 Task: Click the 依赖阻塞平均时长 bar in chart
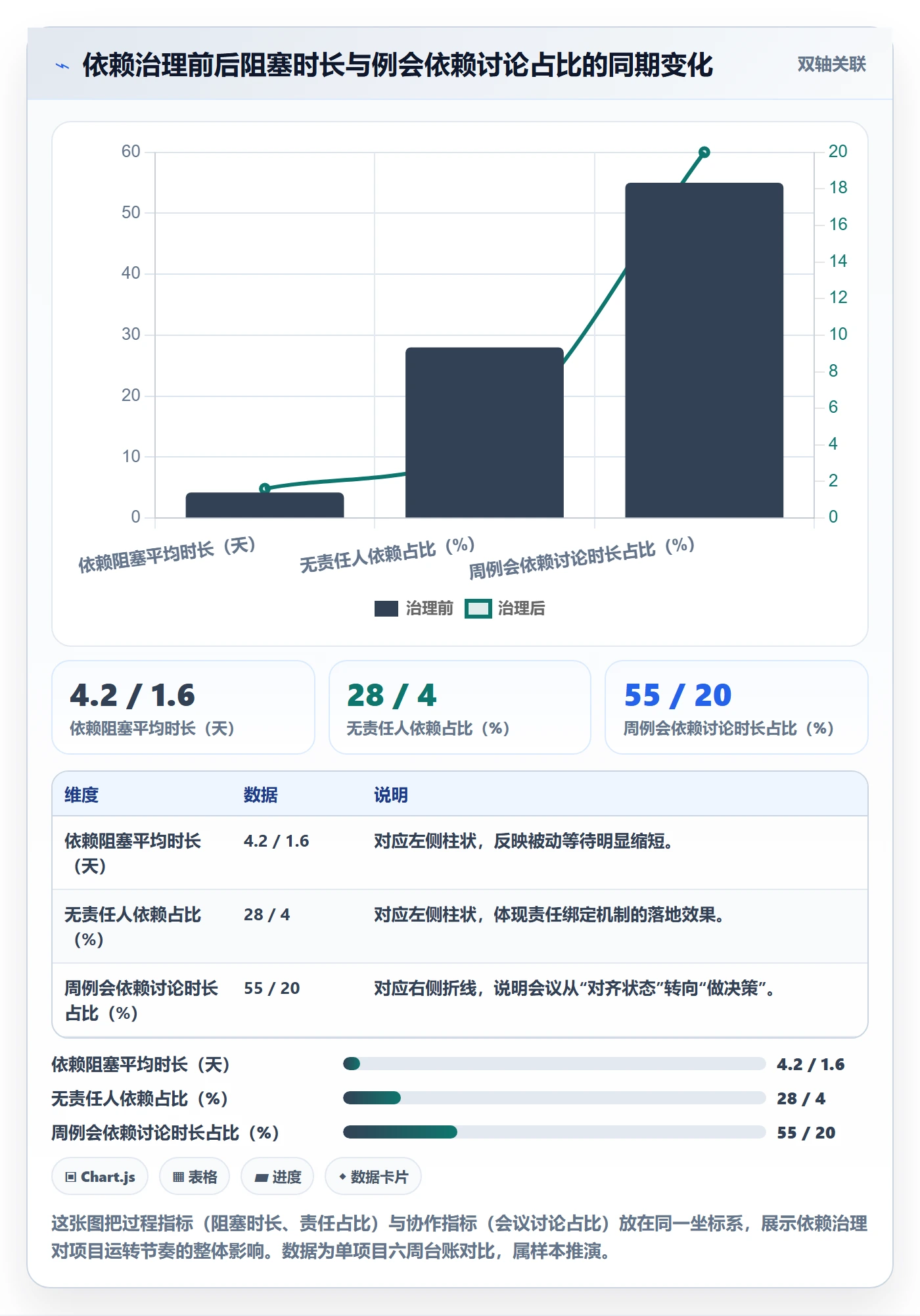(265, 505)
